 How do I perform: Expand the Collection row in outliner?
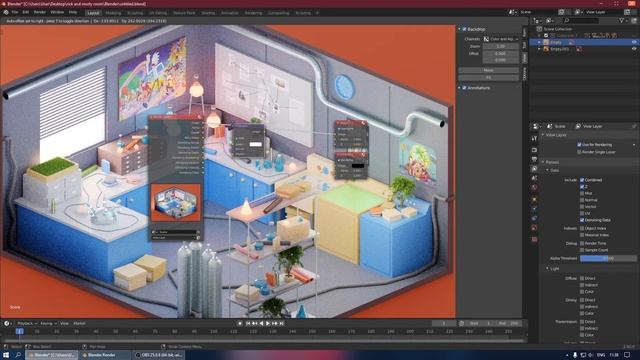tap(540, 36)
